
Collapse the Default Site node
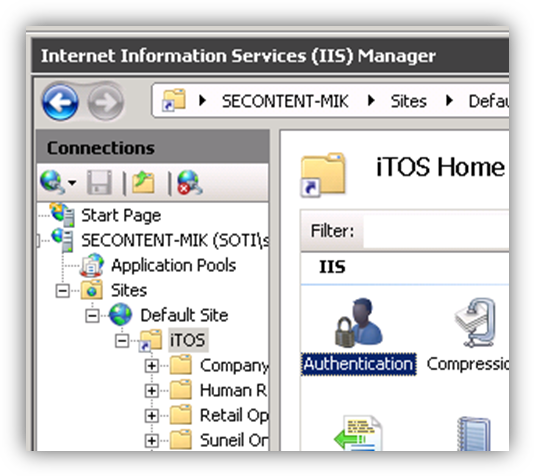(x=92, y=316)
